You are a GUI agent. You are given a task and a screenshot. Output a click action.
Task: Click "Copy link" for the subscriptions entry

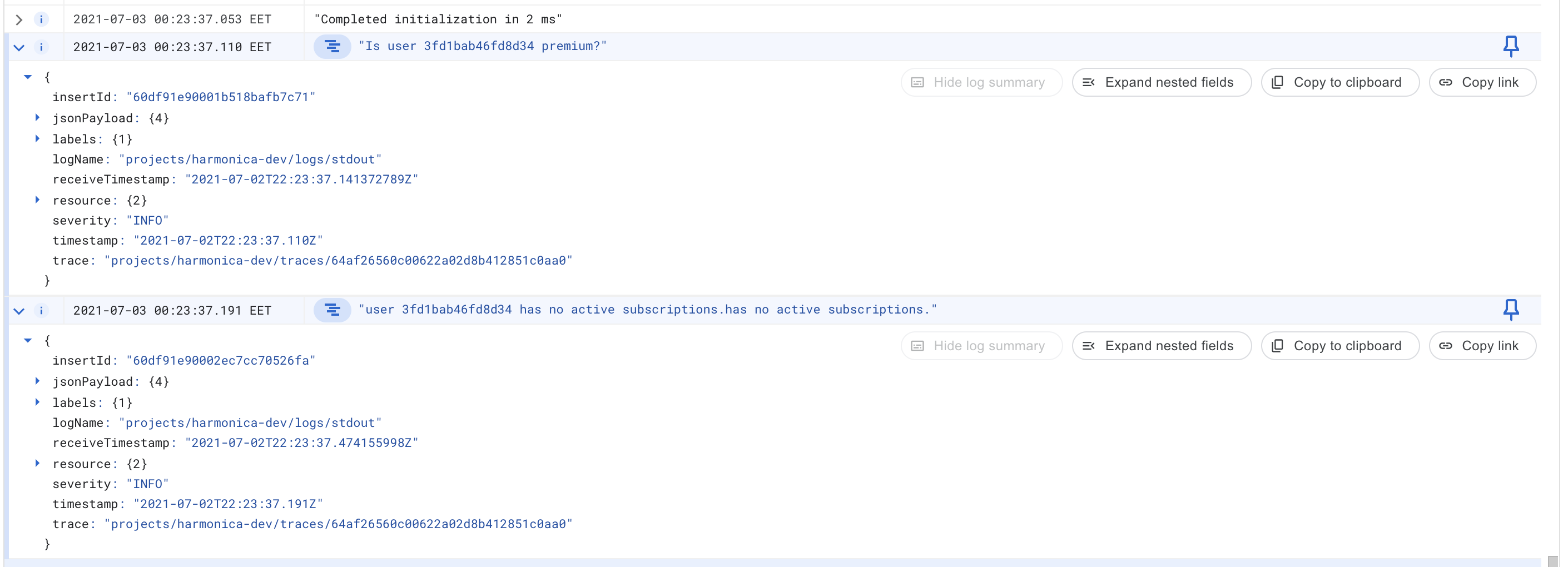pyautogui.click(x=1483, y=346)
